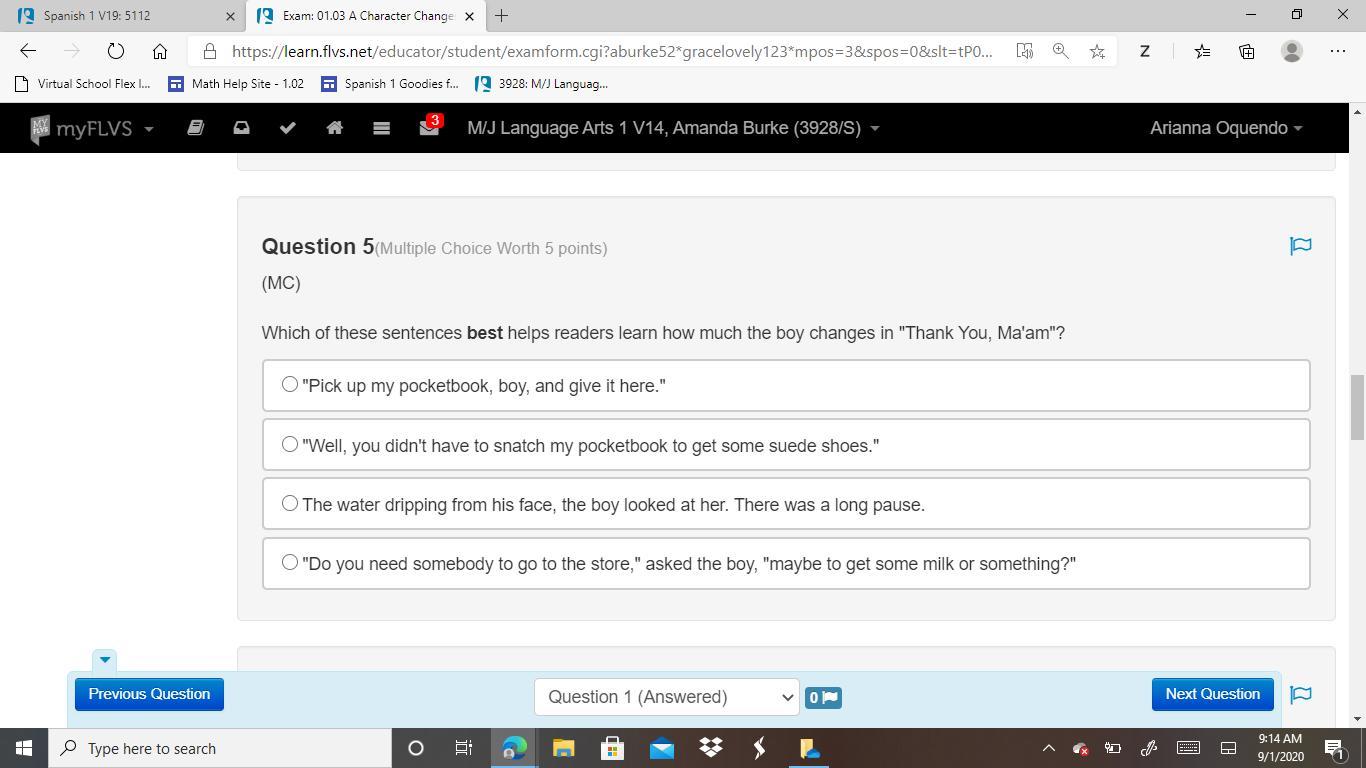Select answer "The water dripping from his face"
Viewport: 1366px width, 768px height.
[786, 504]
